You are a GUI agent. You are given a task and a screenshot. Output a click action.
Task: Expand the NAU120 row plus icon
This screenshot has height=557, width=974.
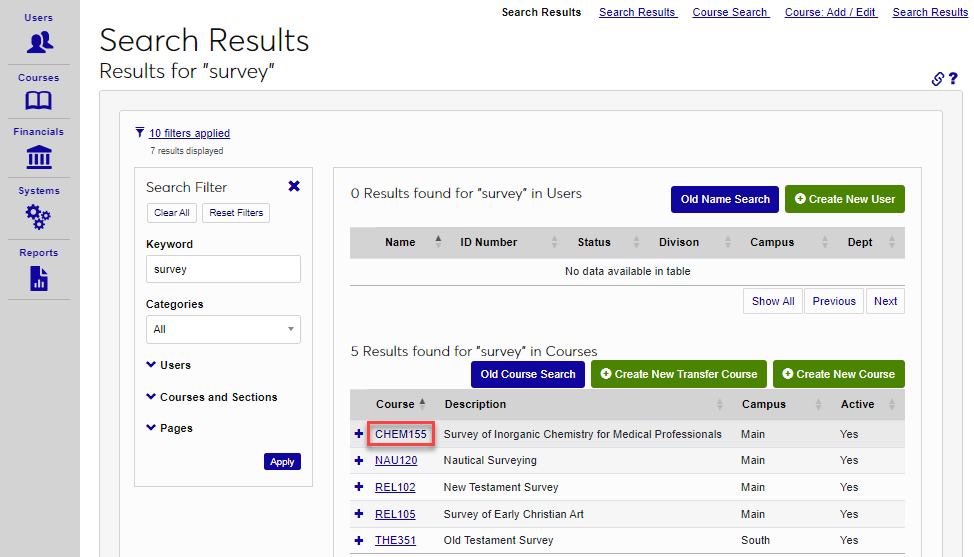click(359, 460)
